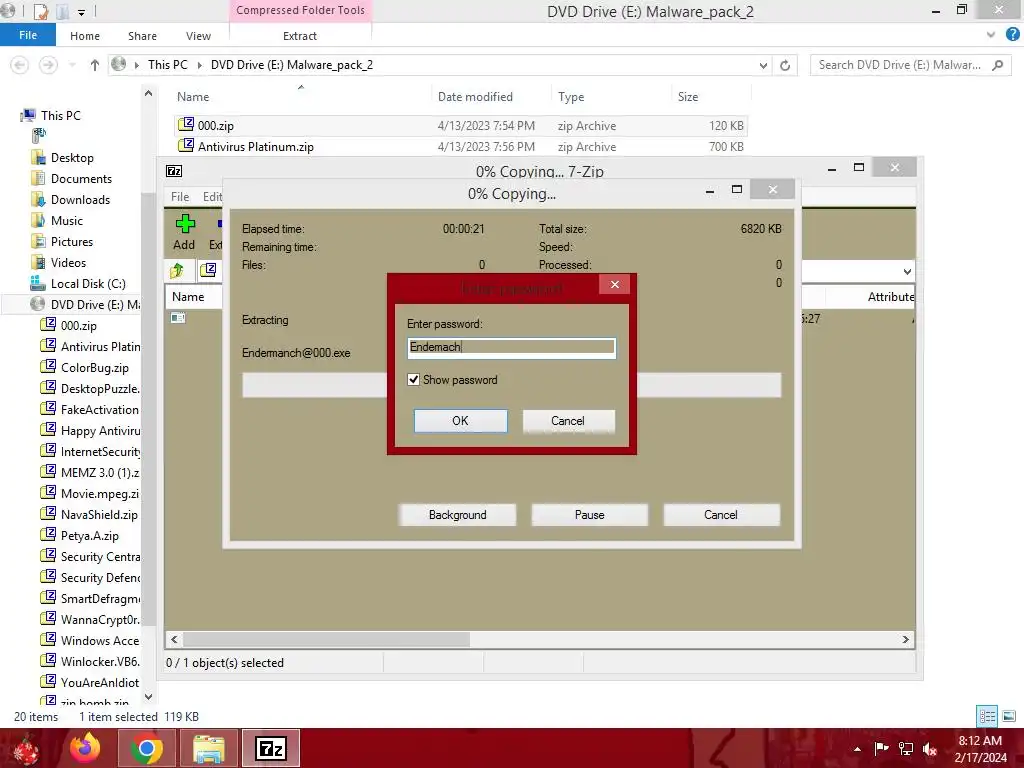Select NavaShield.zip in navigation tree
The width and height of the screenshot is (1024, 768).
99,515
